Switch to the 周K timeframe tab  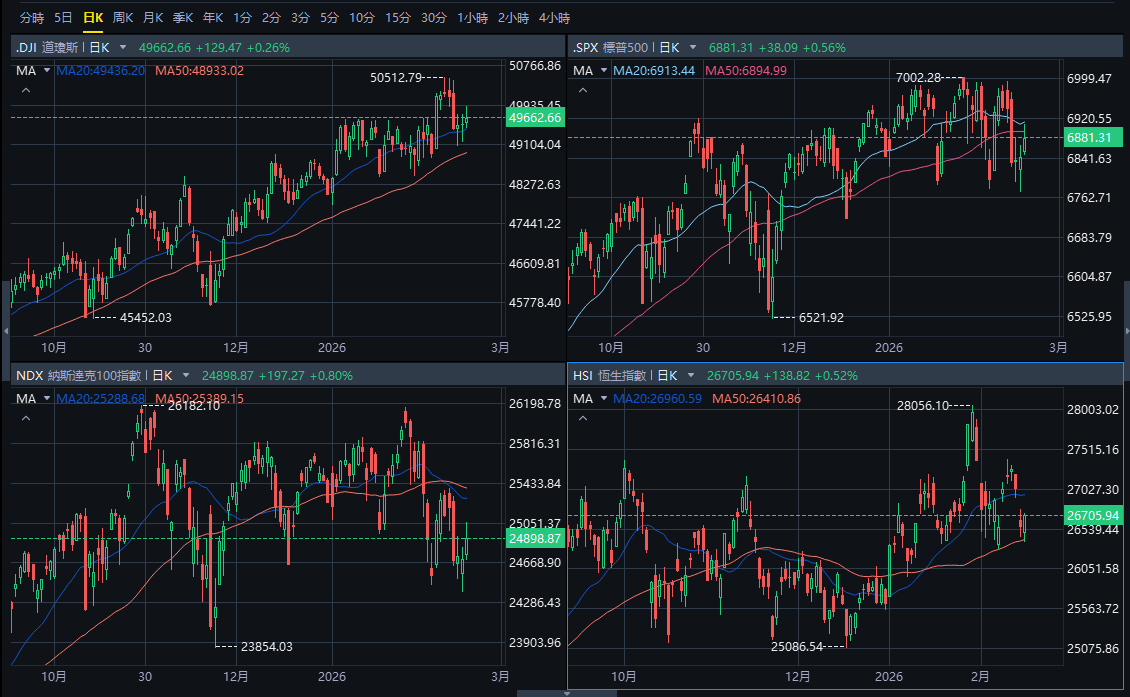point(123,18)
